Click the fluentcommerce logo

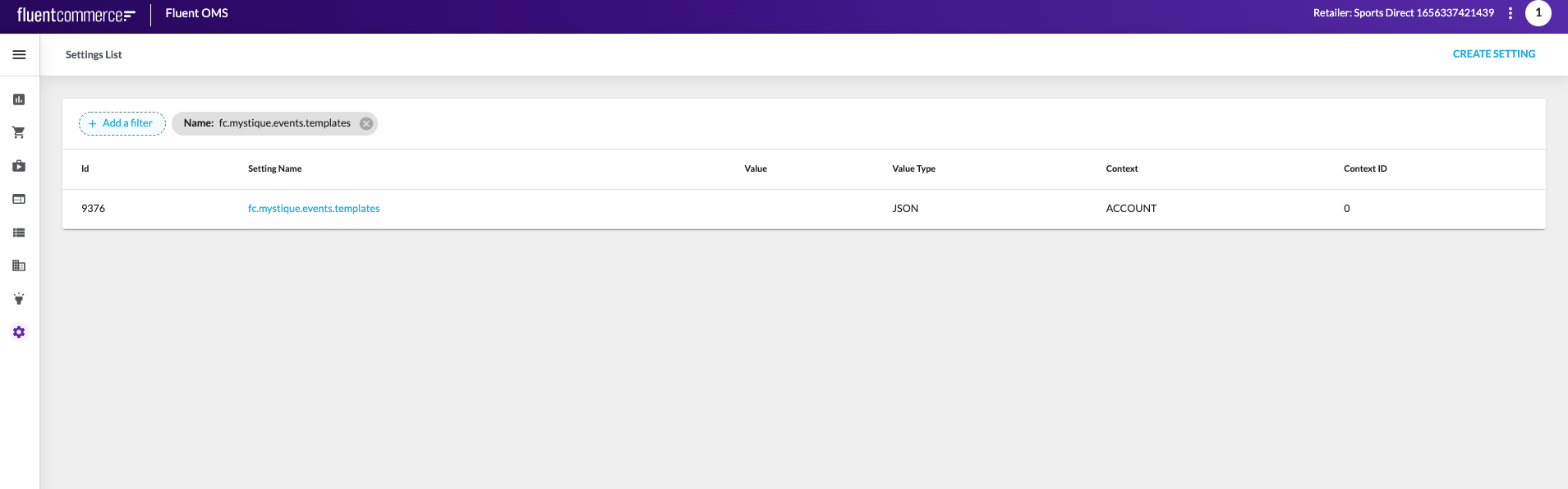tap(76, 15)
